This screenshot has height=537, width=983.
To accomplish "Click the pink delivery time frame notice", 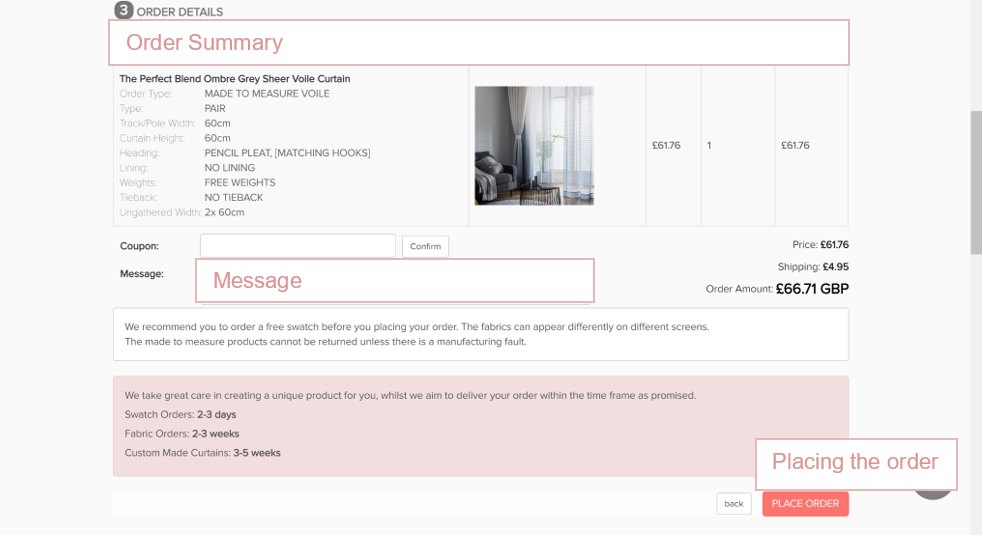I will click(x=480, y=425).
